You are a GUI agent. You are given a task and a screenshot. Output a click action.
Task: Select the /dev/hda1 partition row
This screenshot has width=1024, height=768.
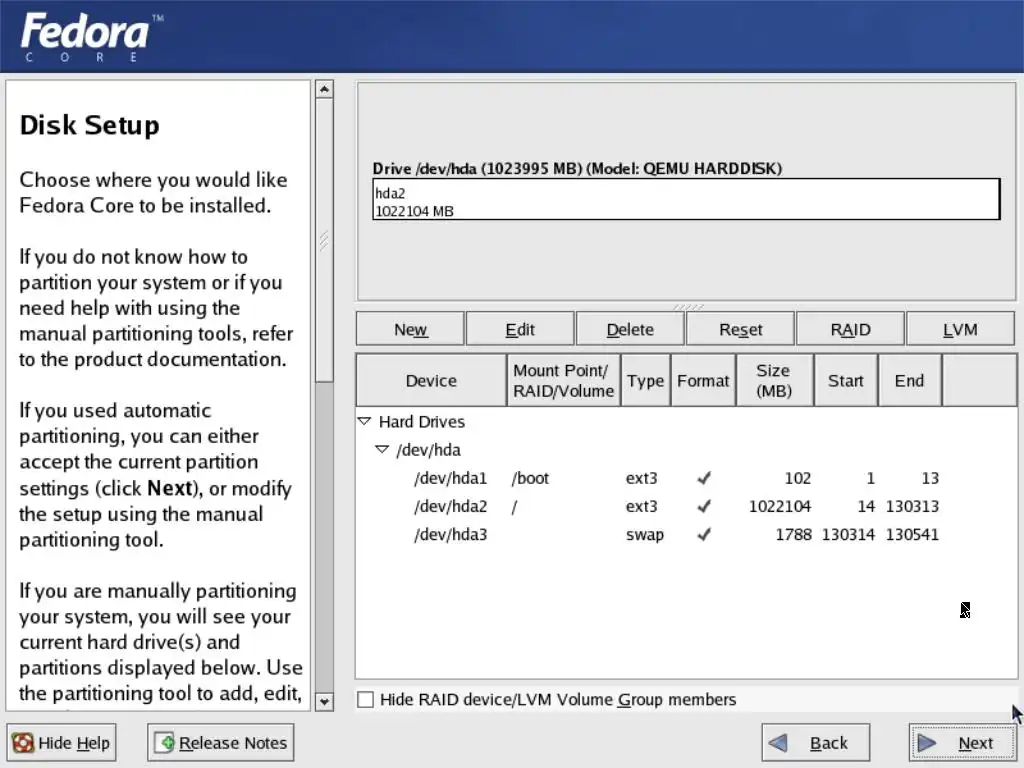coord(686,478)
